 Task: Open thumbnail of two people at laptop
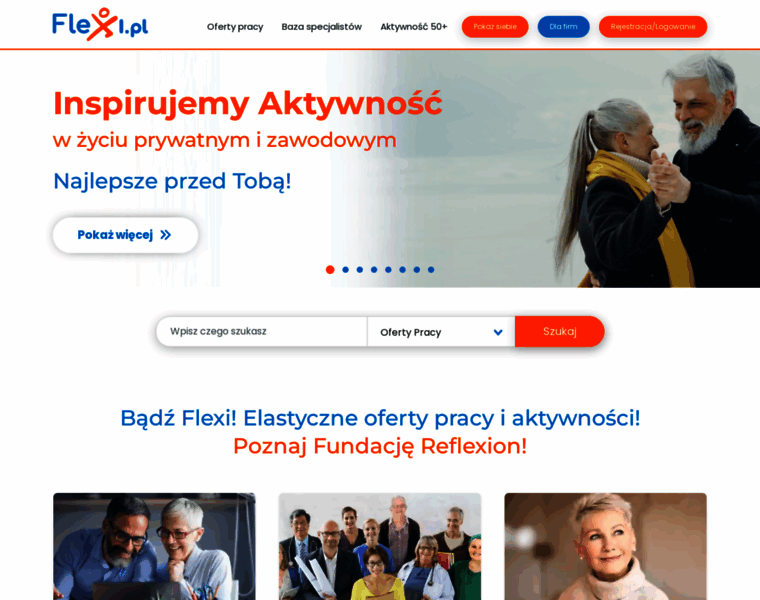pyautogui.click(x=154, y=546)
